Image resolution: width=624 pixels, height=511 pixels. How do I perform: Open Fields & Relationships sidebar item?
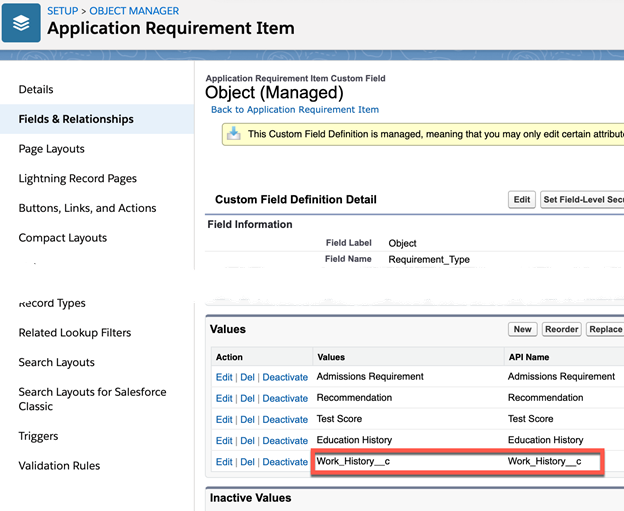(x=76, y=119)
